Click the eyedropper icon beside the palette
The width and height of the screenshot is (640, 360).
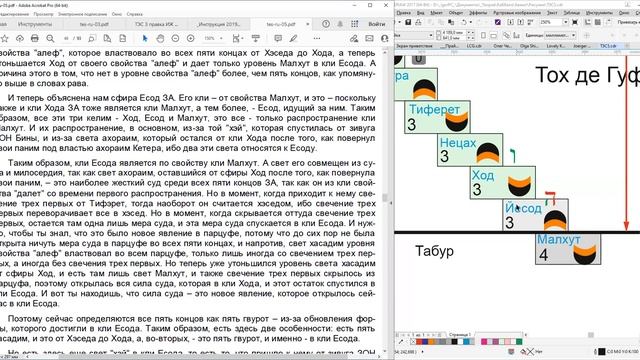[400, 342]
